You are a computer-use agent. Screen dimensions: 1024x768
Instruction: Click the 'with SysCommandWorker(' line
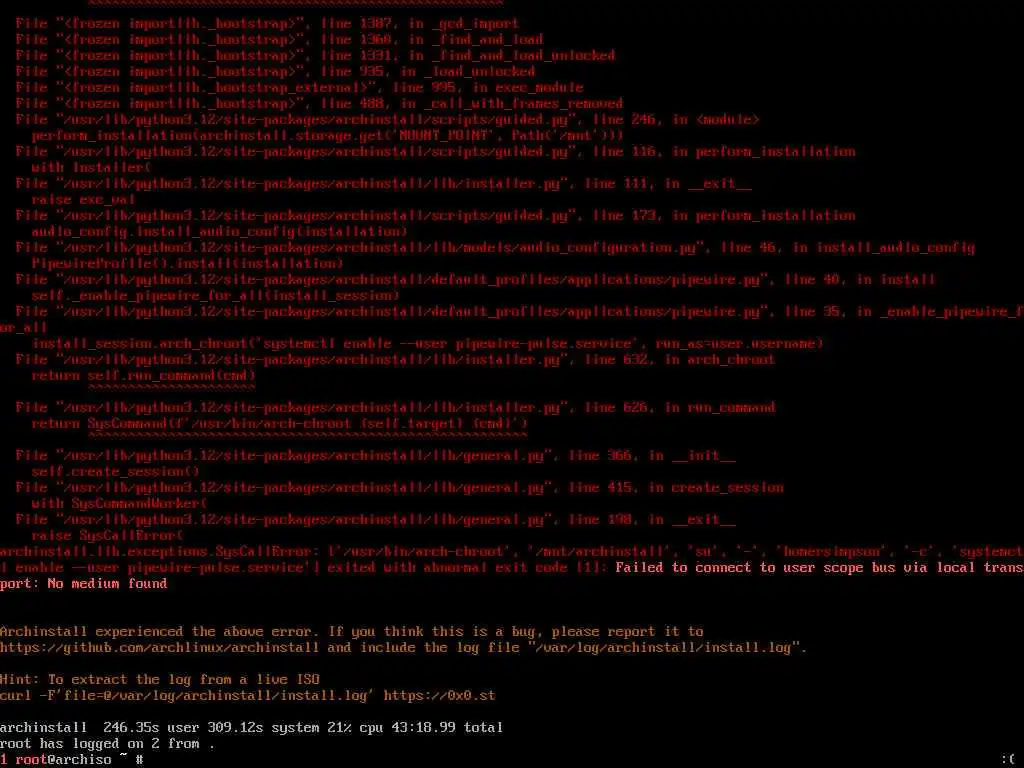(120, 504)
